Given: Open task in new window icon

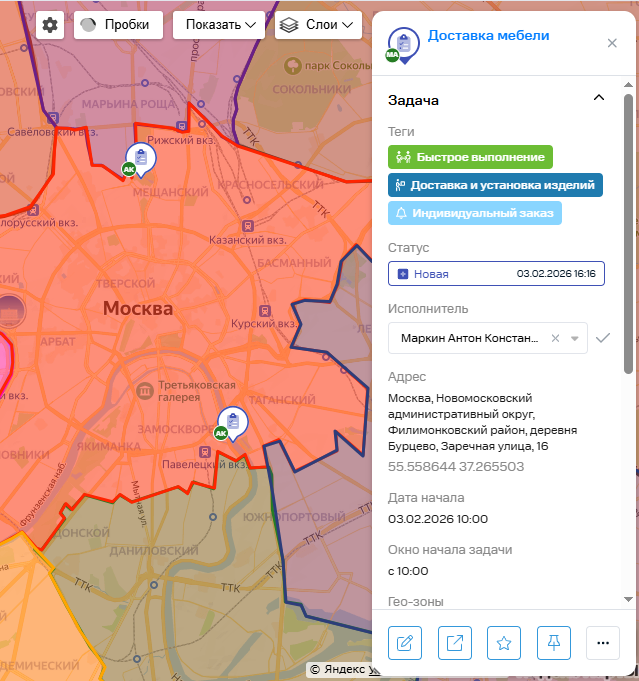Looking at the screenshot, I should (x=454, y=643).
